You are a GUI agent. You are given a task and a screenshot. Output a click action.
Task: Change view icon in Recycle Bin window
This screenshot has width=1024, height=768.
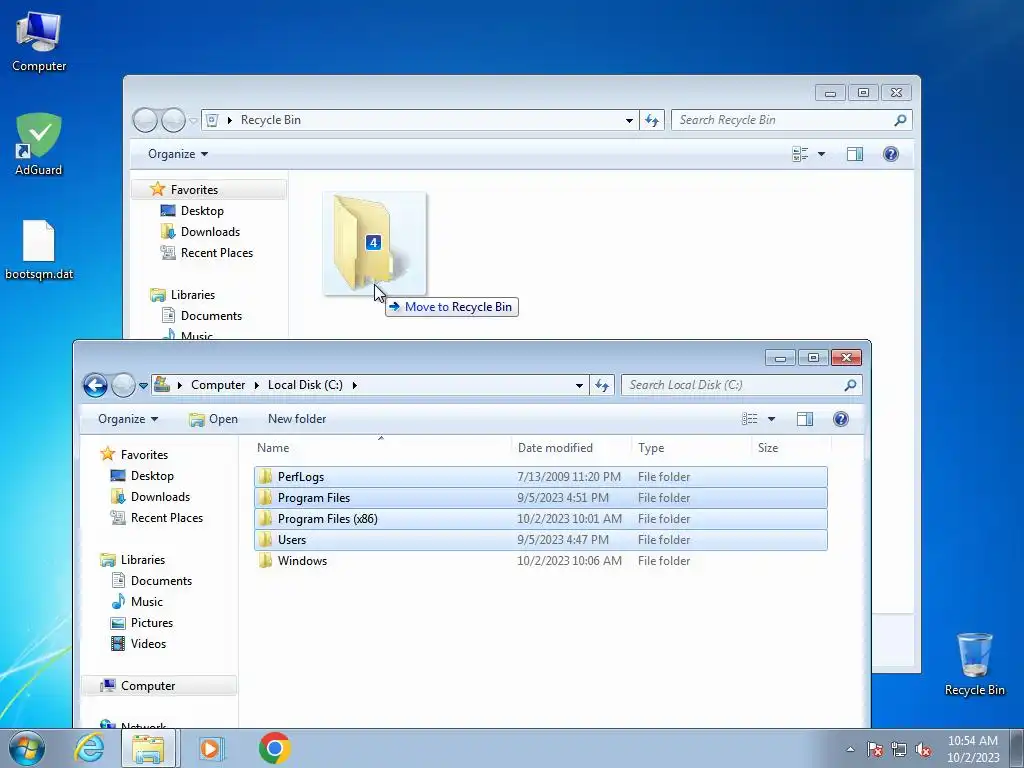click(x=800, y=154)
